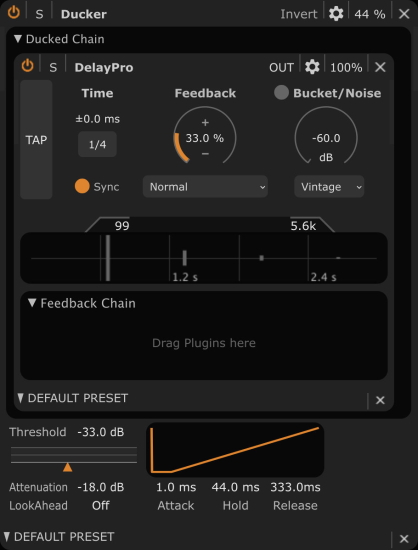Toggle the Ducker power icon
418x550 pixels.
click(x=14, y=13)
